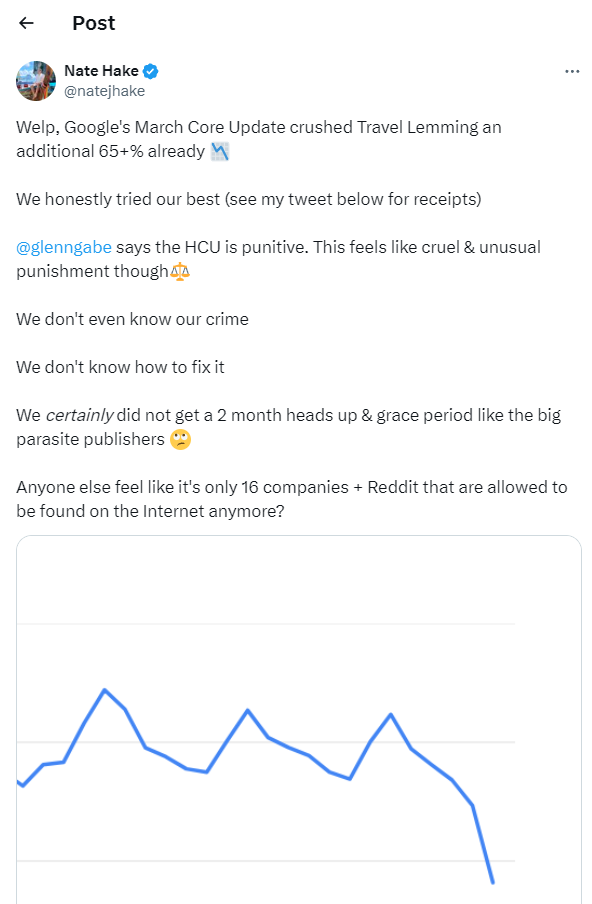
Task: Click the balance scales emoji
Action: tap(180, 271)
